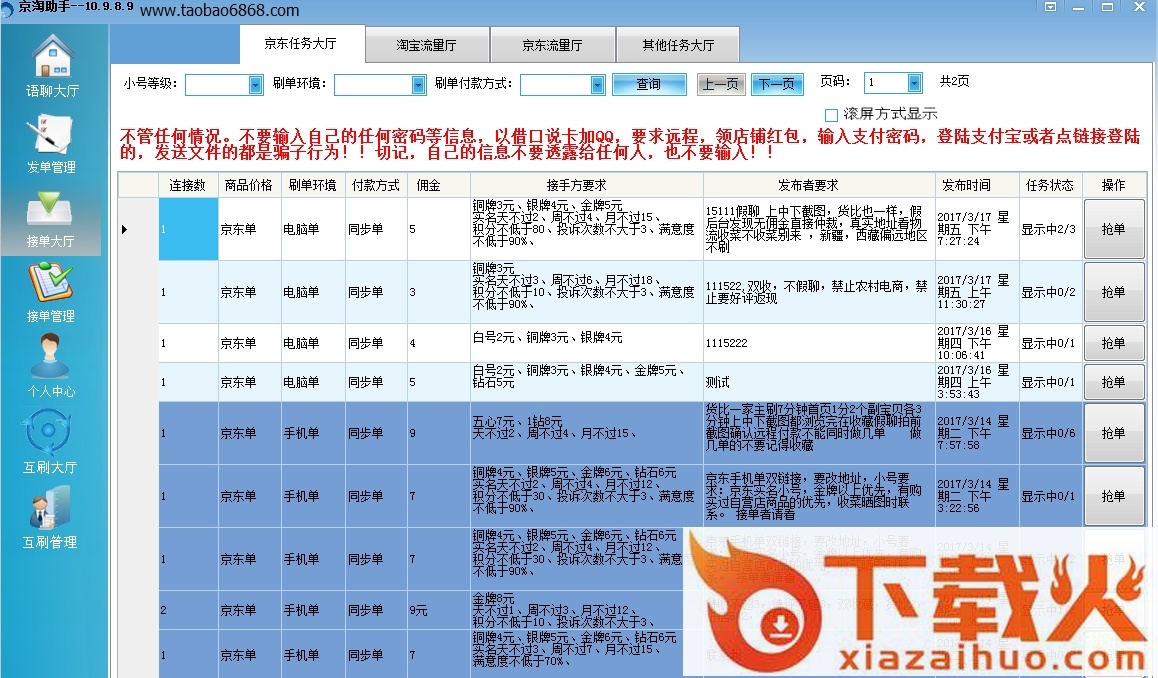Expand the 刷单付款方式 dropdown
Viewport: 1158px width, 678px height.
pyautogui.click(x=597, y=85)
